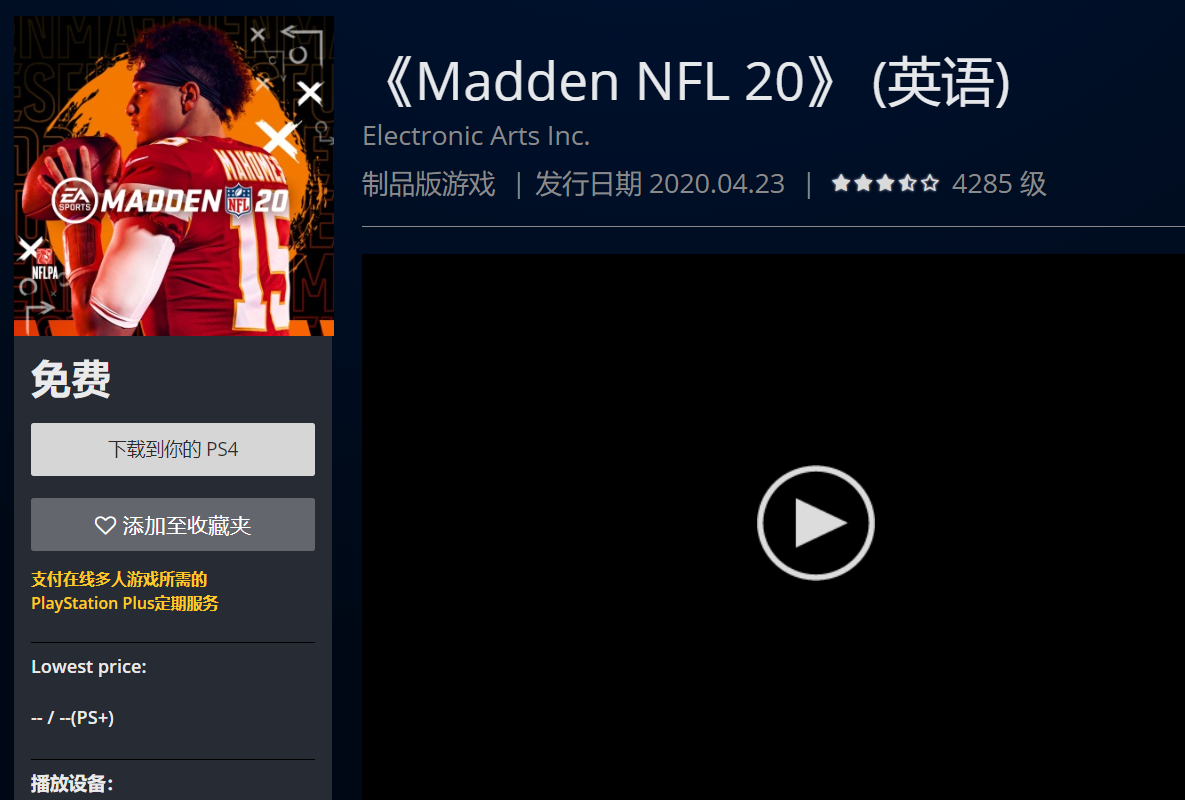1185x800 pixels.
Task: Click the 制品版游戏 category label
Action: point(429,184)
